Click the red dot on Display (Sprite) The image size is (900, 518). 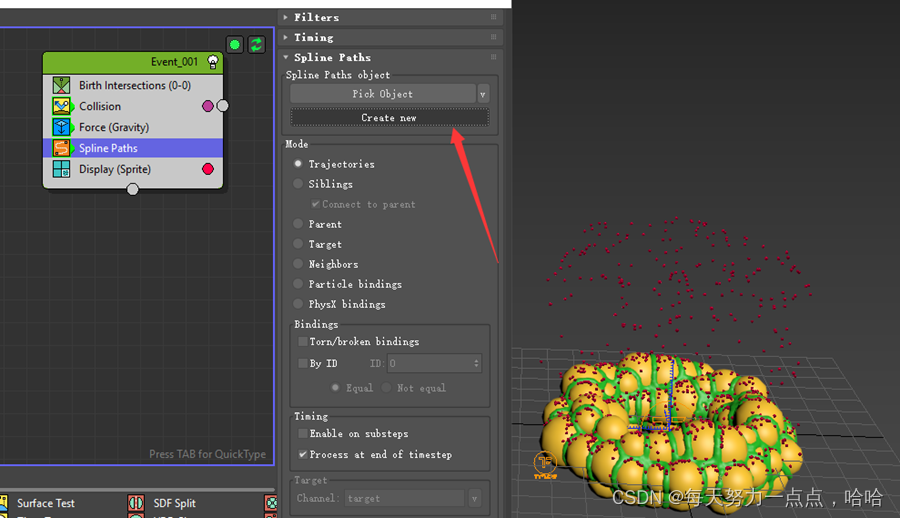[208, 169]
